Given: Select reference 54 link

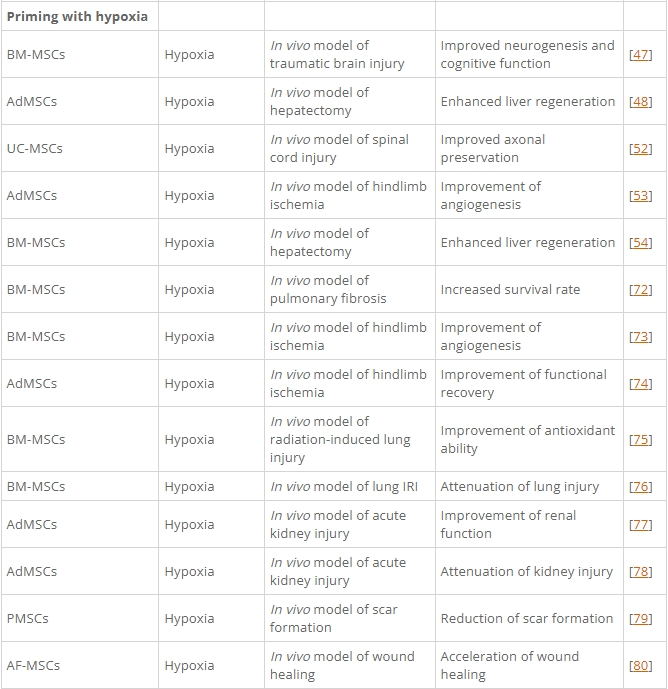Looking at the screenshot, I should point(640,242).
